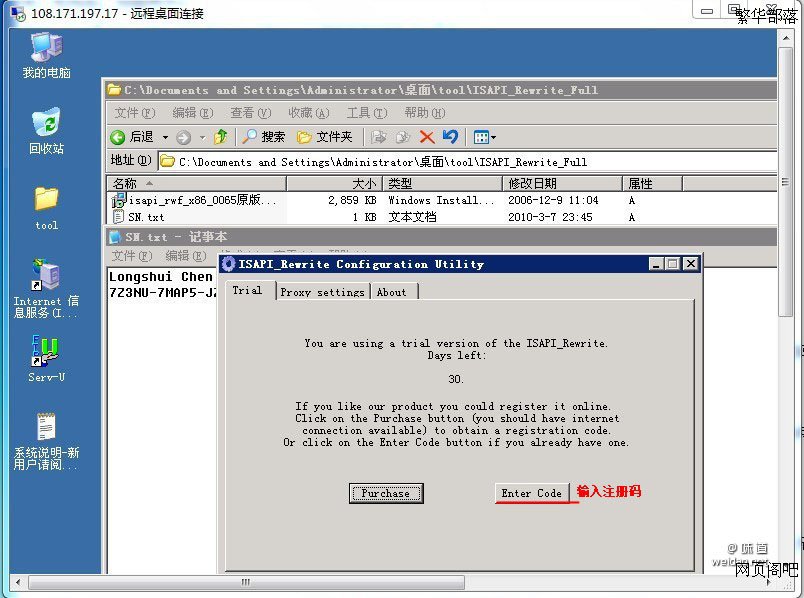Image resolution: width=804 pixels, height=598 pixels.
Task: Open the 文件 menu in Notepad
Action: [132, 256]
